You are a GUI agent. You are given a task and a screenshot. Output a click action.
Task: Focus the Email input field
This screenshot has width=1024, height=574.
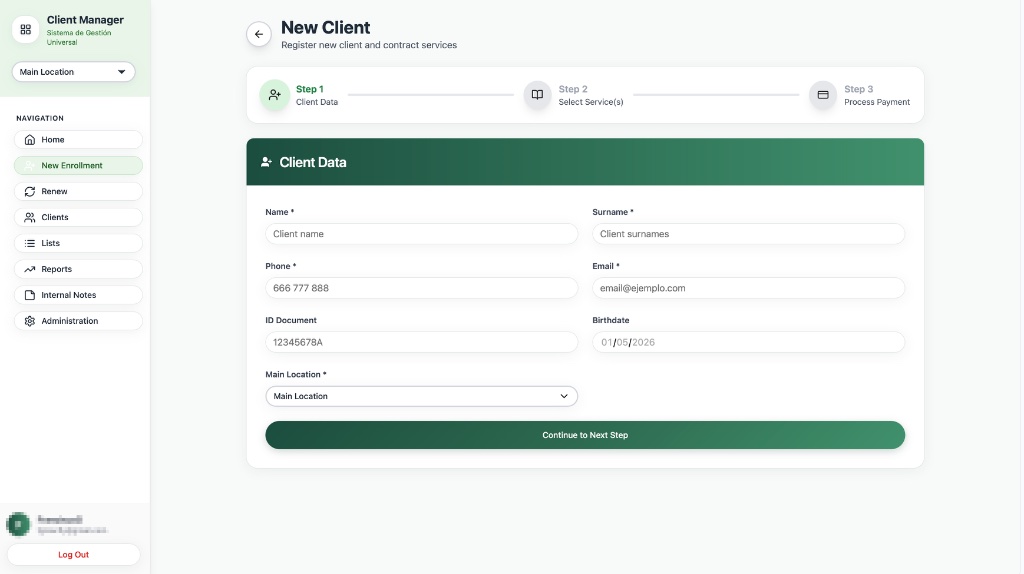coord(748,288)
